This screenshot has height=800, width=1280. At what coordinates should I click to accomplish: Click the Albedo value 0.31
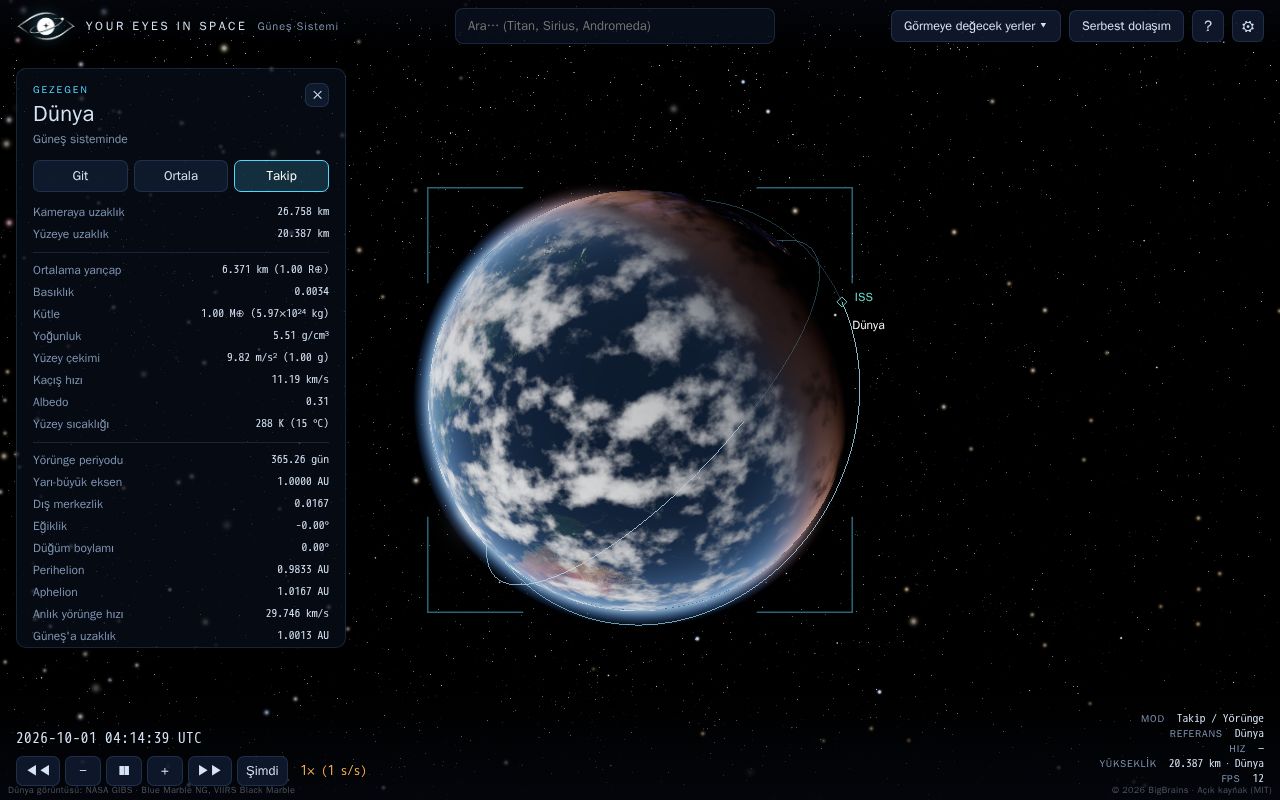(x=317, y=402)
